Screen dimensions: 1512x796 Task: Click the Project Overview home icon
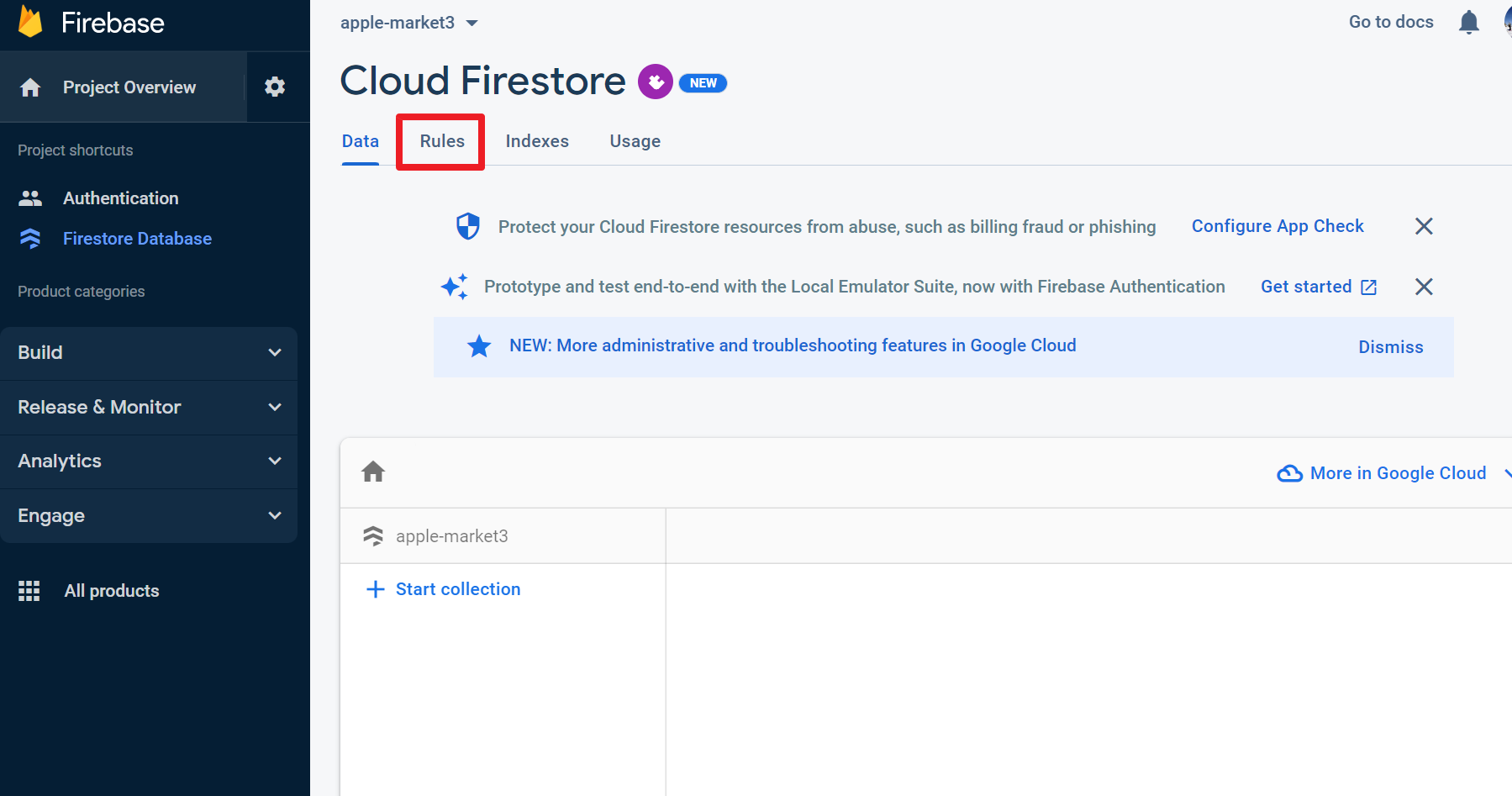point(30,87)
